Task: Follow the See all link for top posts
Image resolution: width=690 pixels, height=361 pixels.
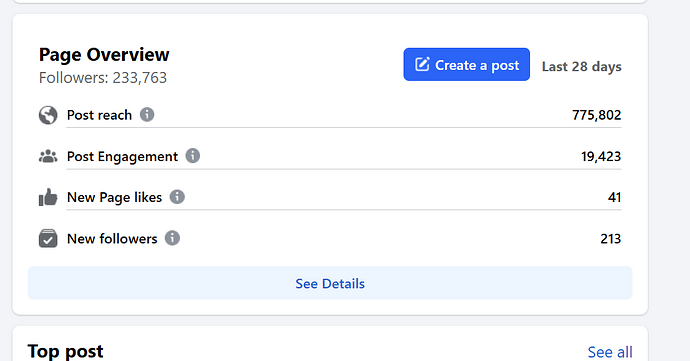Action: click(x=610, y=352)
